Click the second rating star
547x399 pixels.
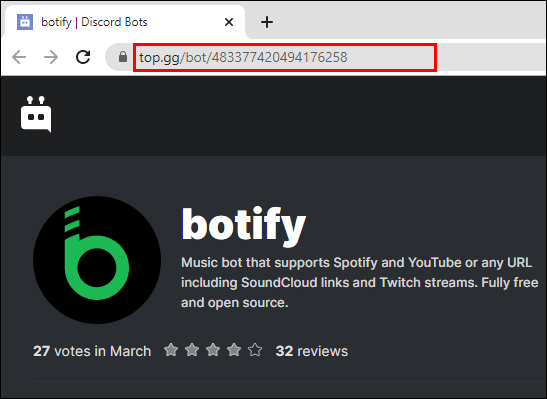coord(192,350)
